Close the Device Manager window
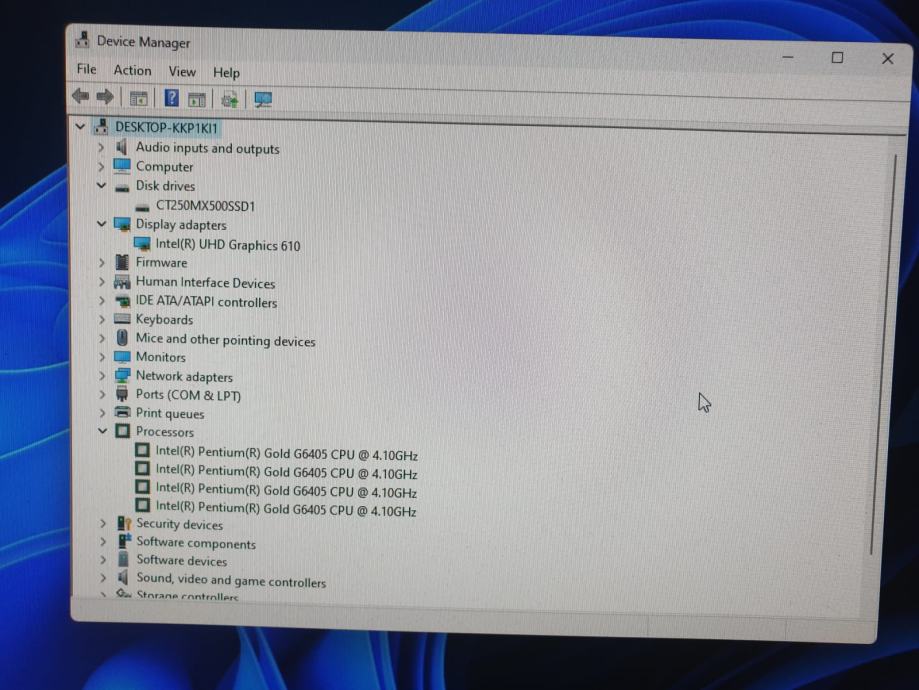 (888, 59)
